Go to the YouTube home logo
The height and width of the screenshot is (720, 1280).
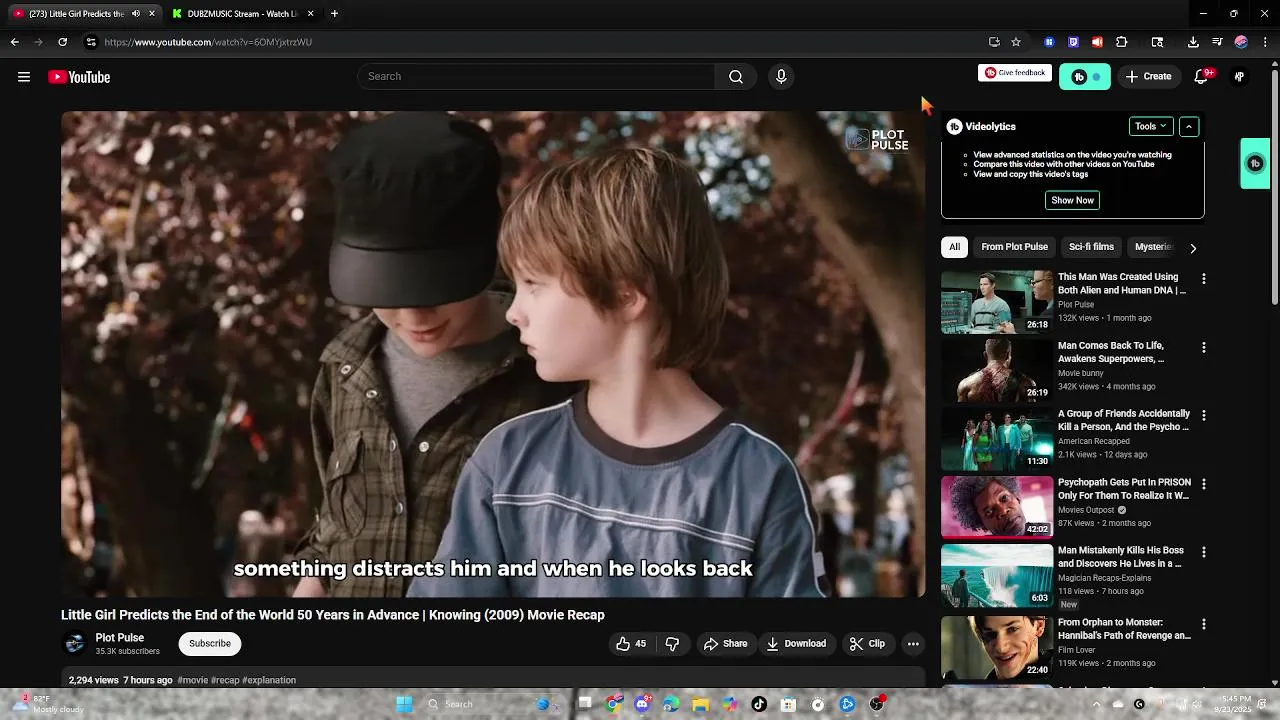pos(79,77)
